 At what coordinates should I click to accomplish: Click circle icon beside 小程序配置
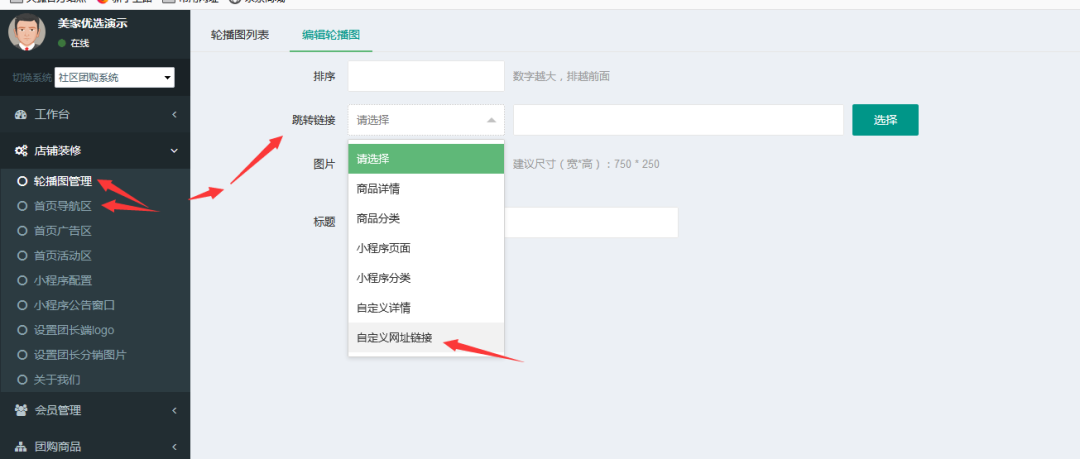point(22,281)
